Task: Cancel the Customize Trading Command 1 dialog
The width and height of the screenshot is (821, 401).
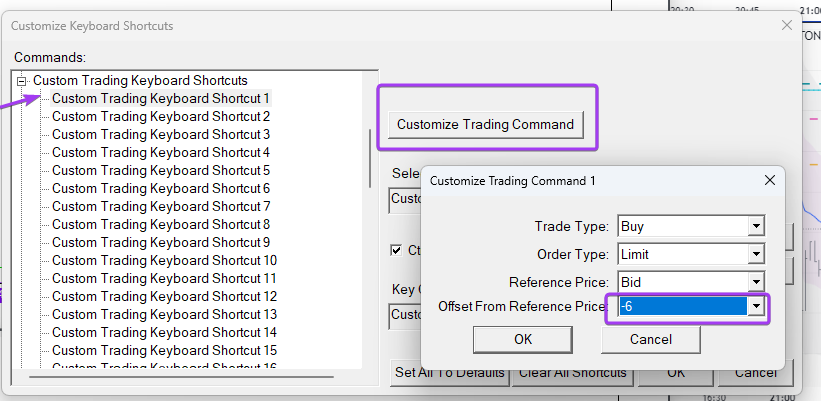Action: (650, 339)
